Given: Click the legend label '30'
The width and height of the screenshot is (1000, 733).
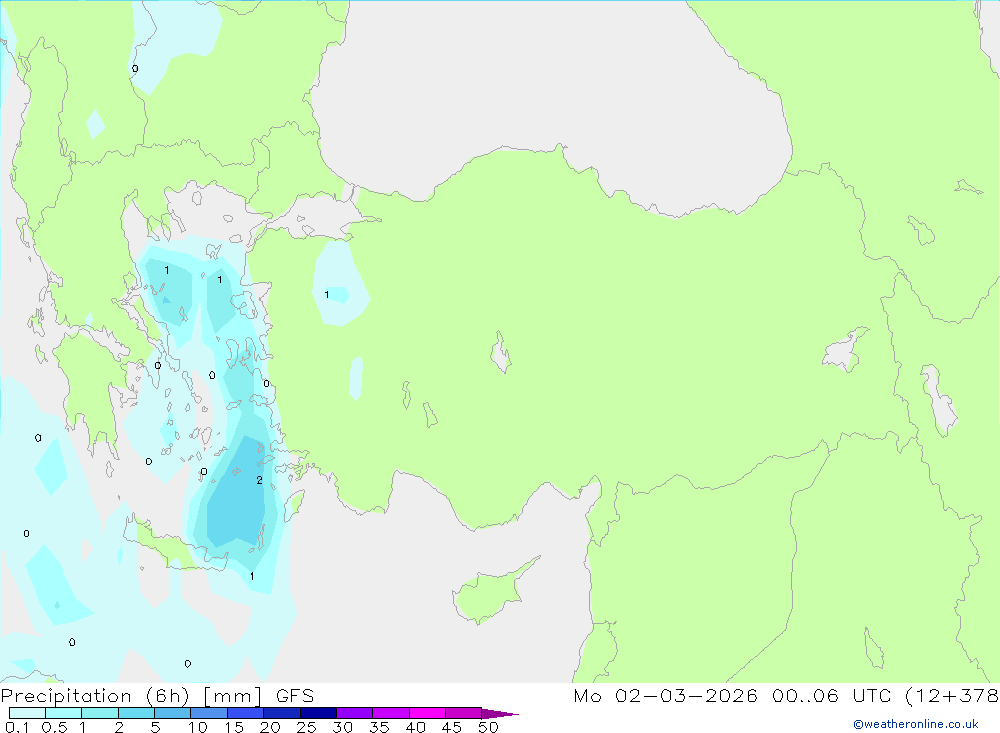Looking at the screenshot, I should click(343, 727).
